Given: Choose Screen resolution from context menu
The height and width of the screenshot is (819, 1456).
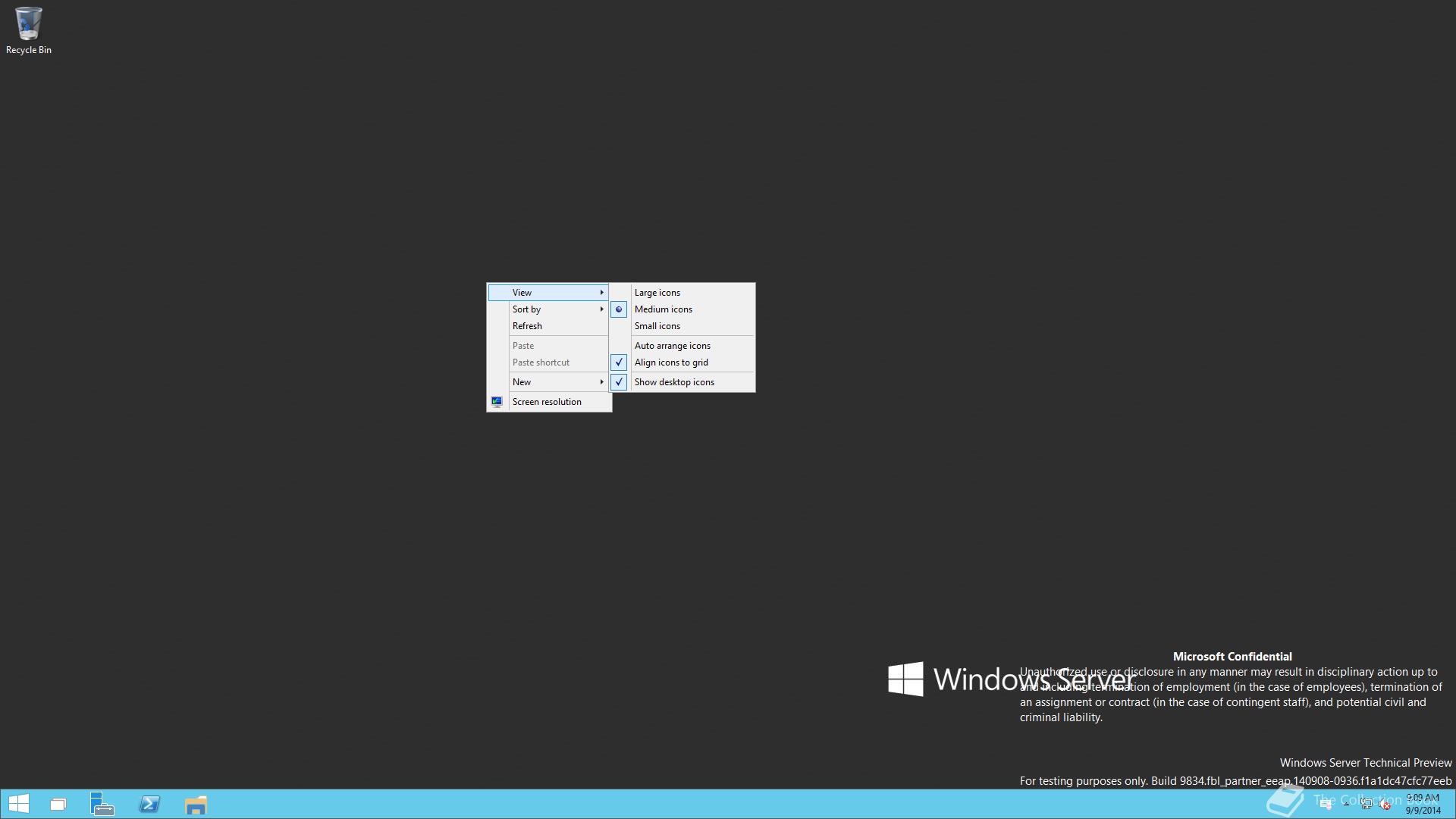Looking at the screenshot, I should coord(548,402).
